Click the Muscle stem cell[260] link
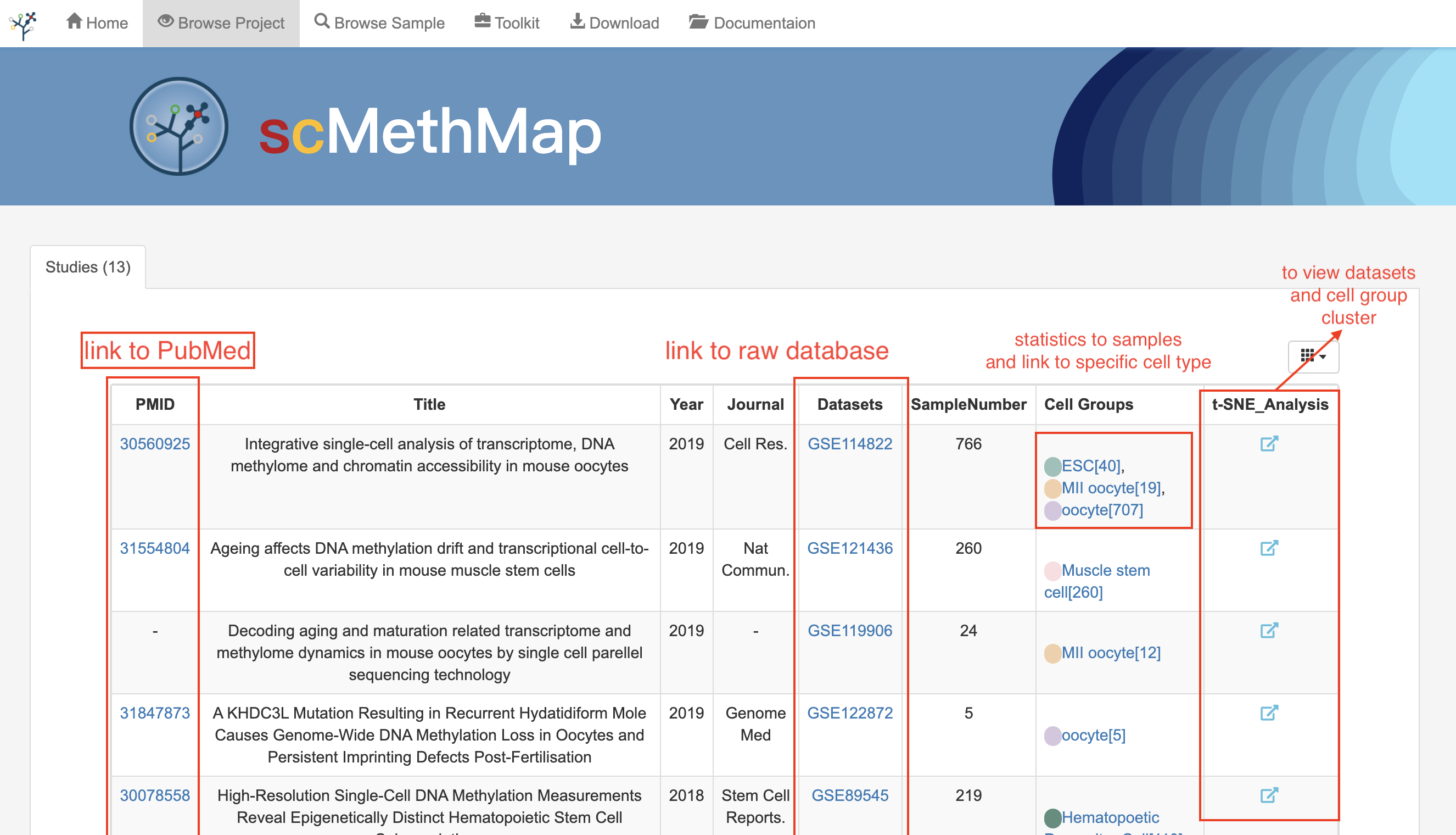This screenshot has height=835, width=1456. [x=1105, y=571]
